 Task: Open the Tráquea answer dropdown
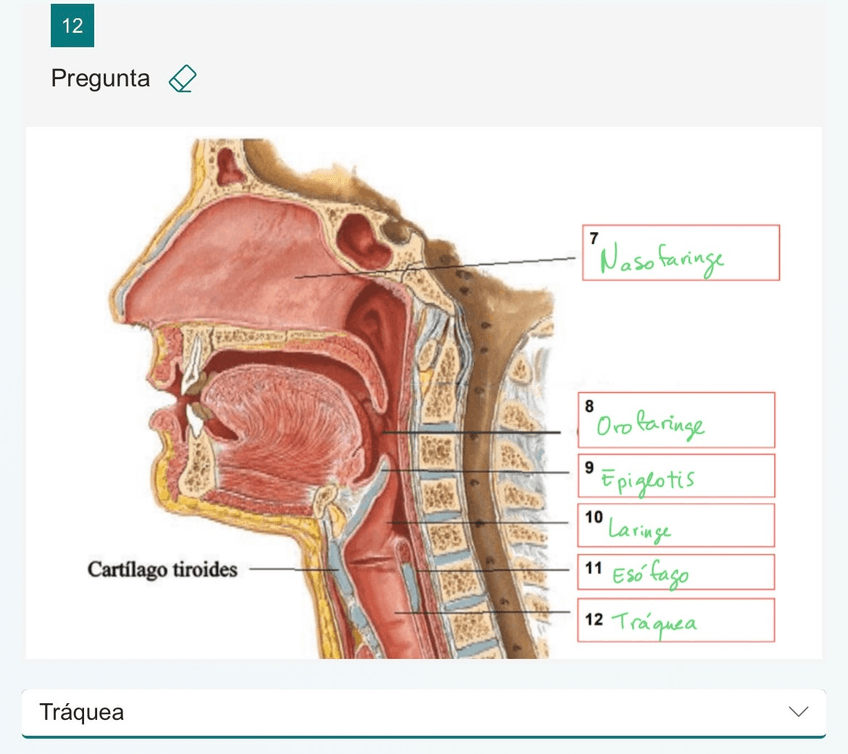423,712
